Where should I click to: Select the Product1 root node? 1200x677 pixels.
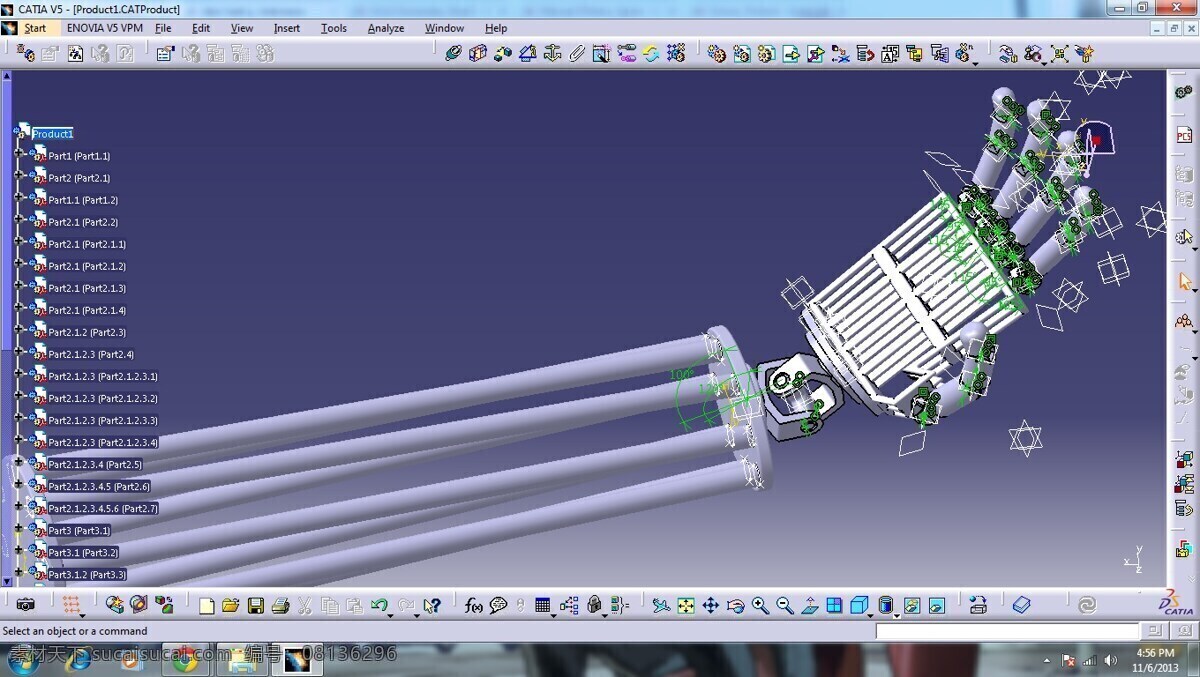tap(52, 133)
